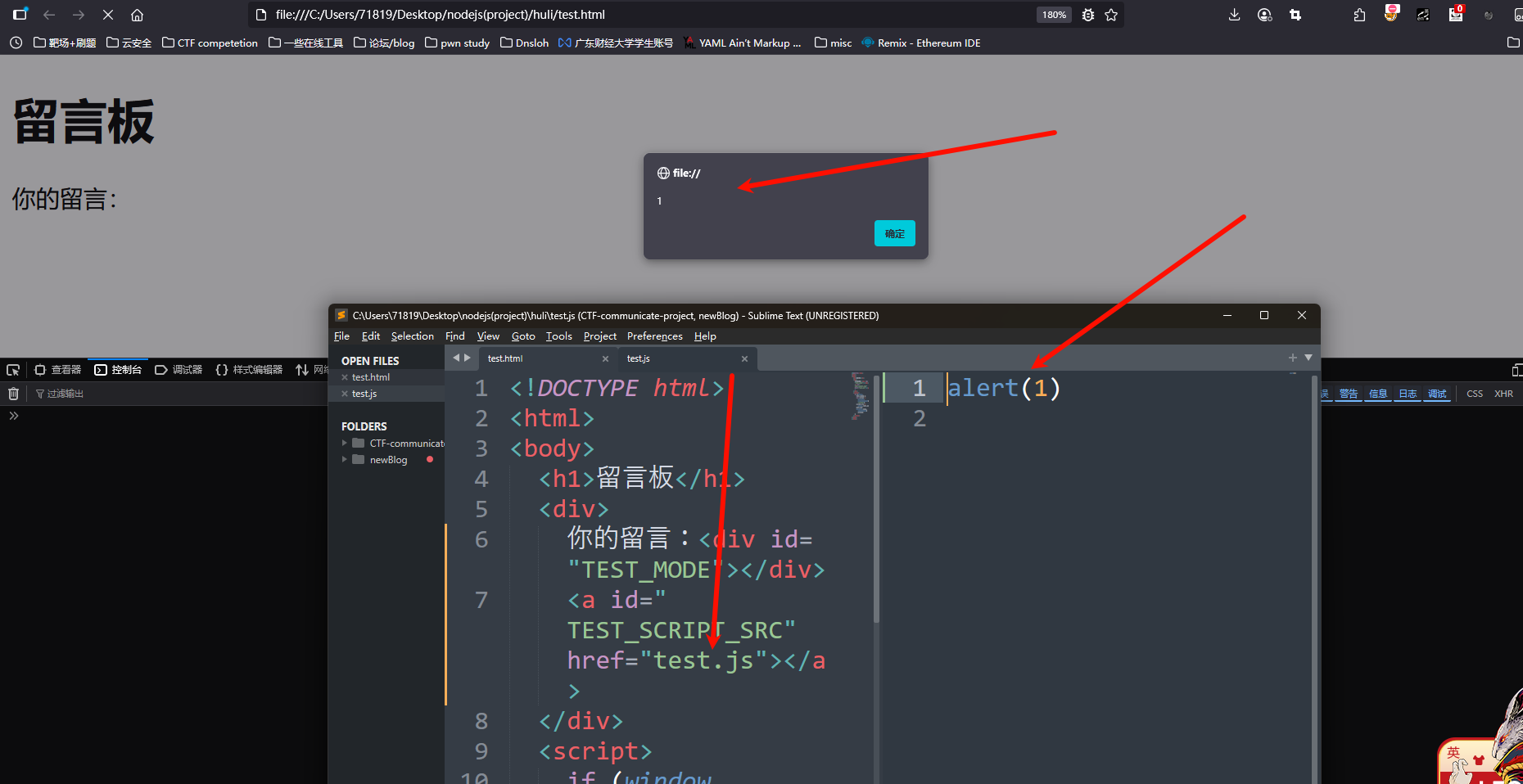Toggle the 日志 console filter
The width and height of the screenshot is (1523, 784).
tap(1408, 394)
